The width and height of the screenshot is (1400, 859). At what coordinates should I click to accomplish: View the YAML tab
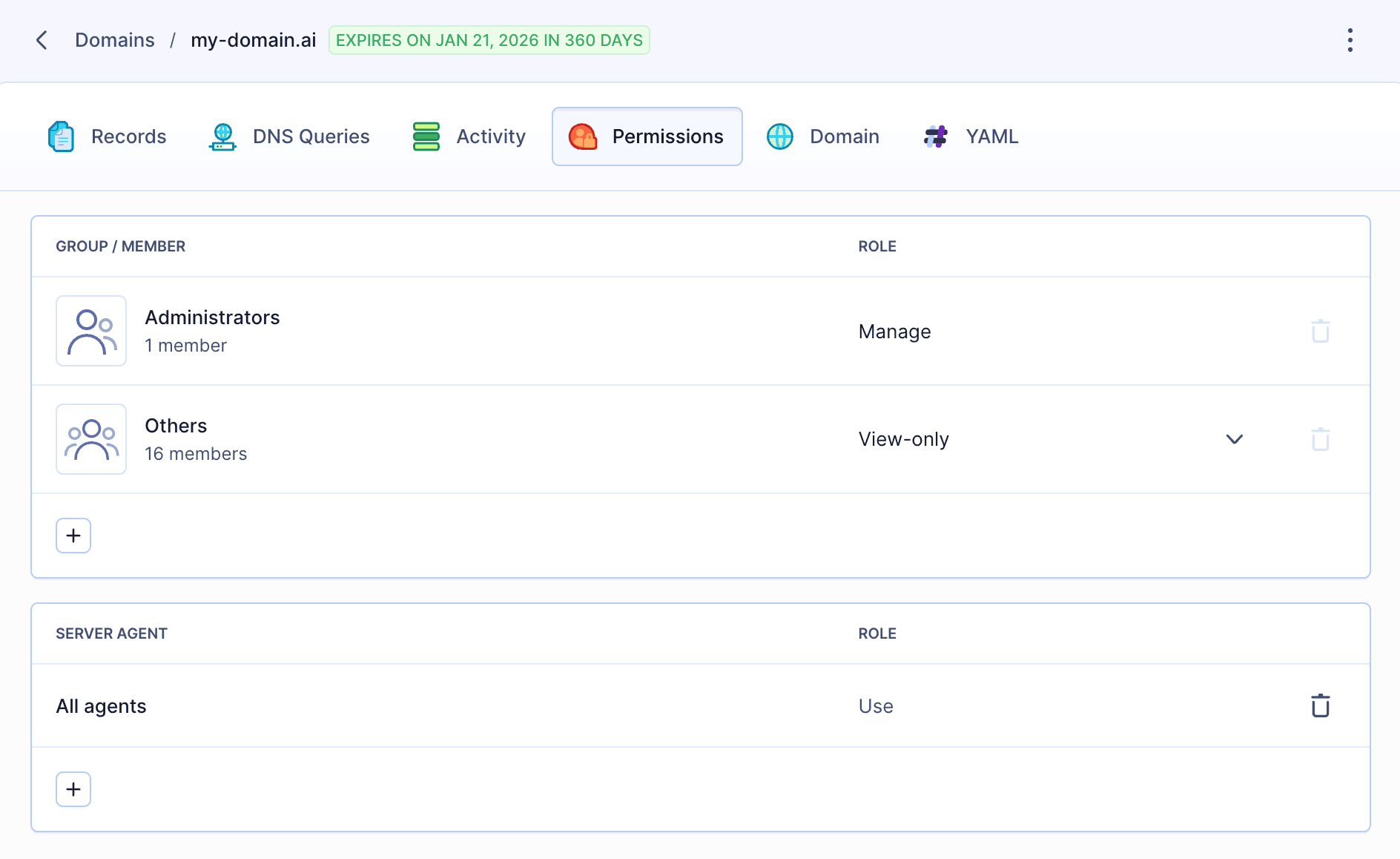971,136
